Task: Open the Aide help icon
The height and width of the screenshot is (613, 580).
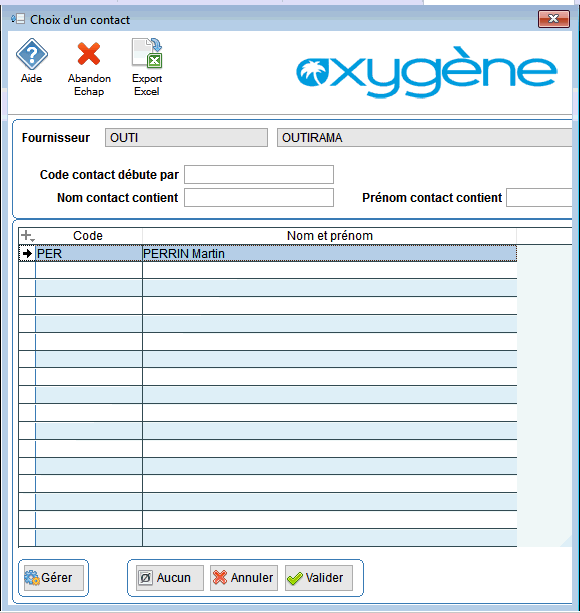Action: pyautogui.click(x=32, y=54)
